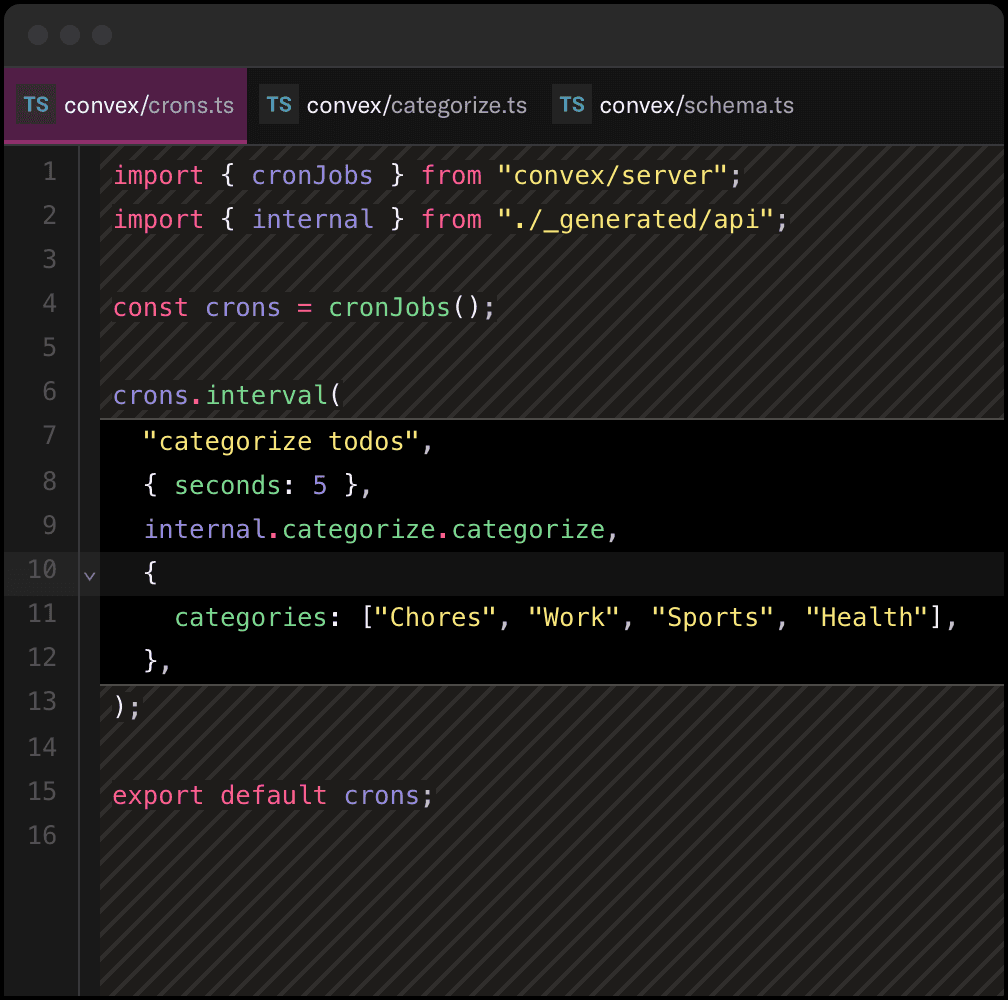Select the seconds value 5 on line 8
The image size is (1008, 1000).
coord(318,485)
